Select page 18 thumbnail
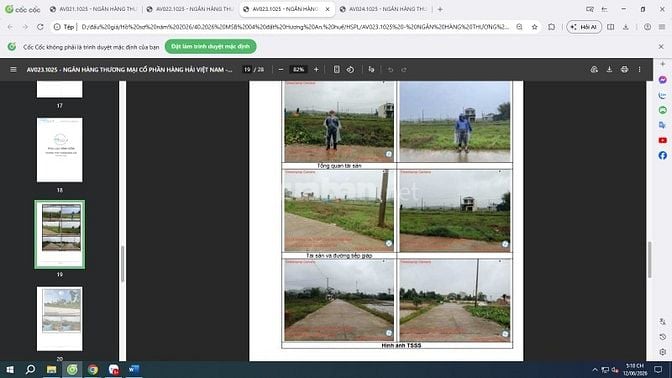The width and height of the screenshot is (672, 378). [x=60, y=150]
